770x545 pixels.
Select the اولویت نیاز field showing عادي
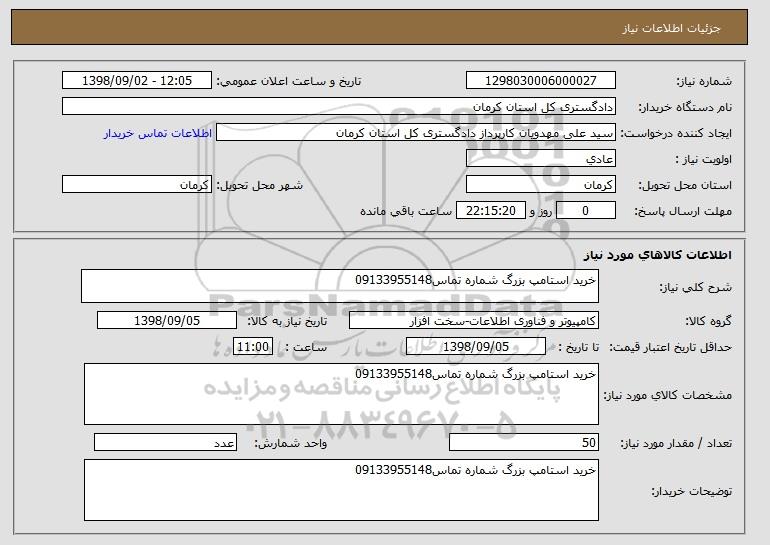point(541,159)
